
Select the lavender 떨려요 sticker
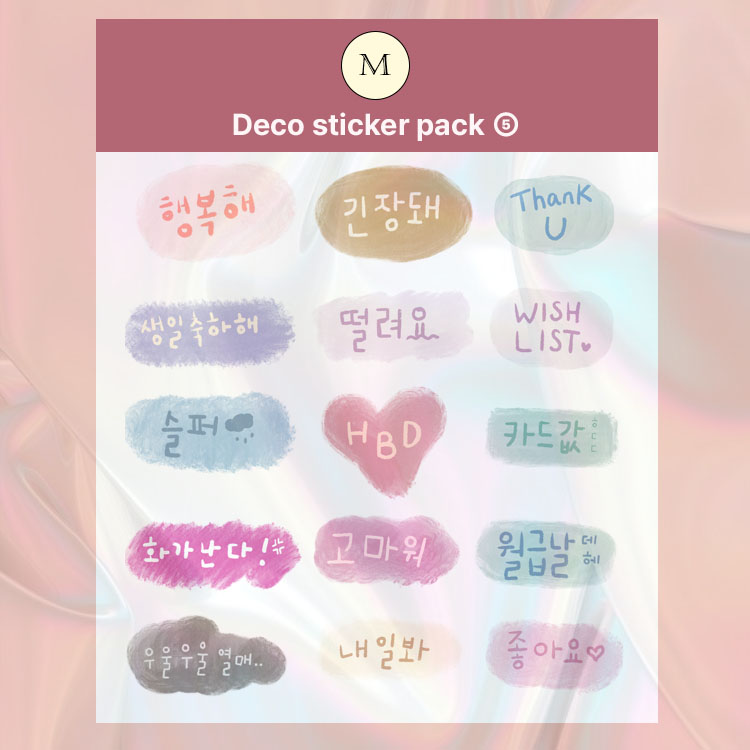click(x=392, y=326)
